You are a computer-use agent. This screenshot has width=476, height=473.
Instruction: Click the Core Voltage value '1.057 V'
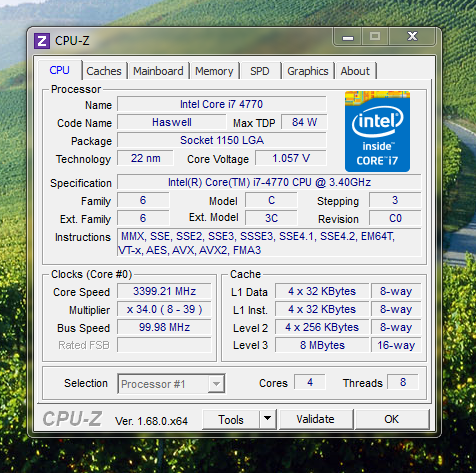(x=291, y=158)
